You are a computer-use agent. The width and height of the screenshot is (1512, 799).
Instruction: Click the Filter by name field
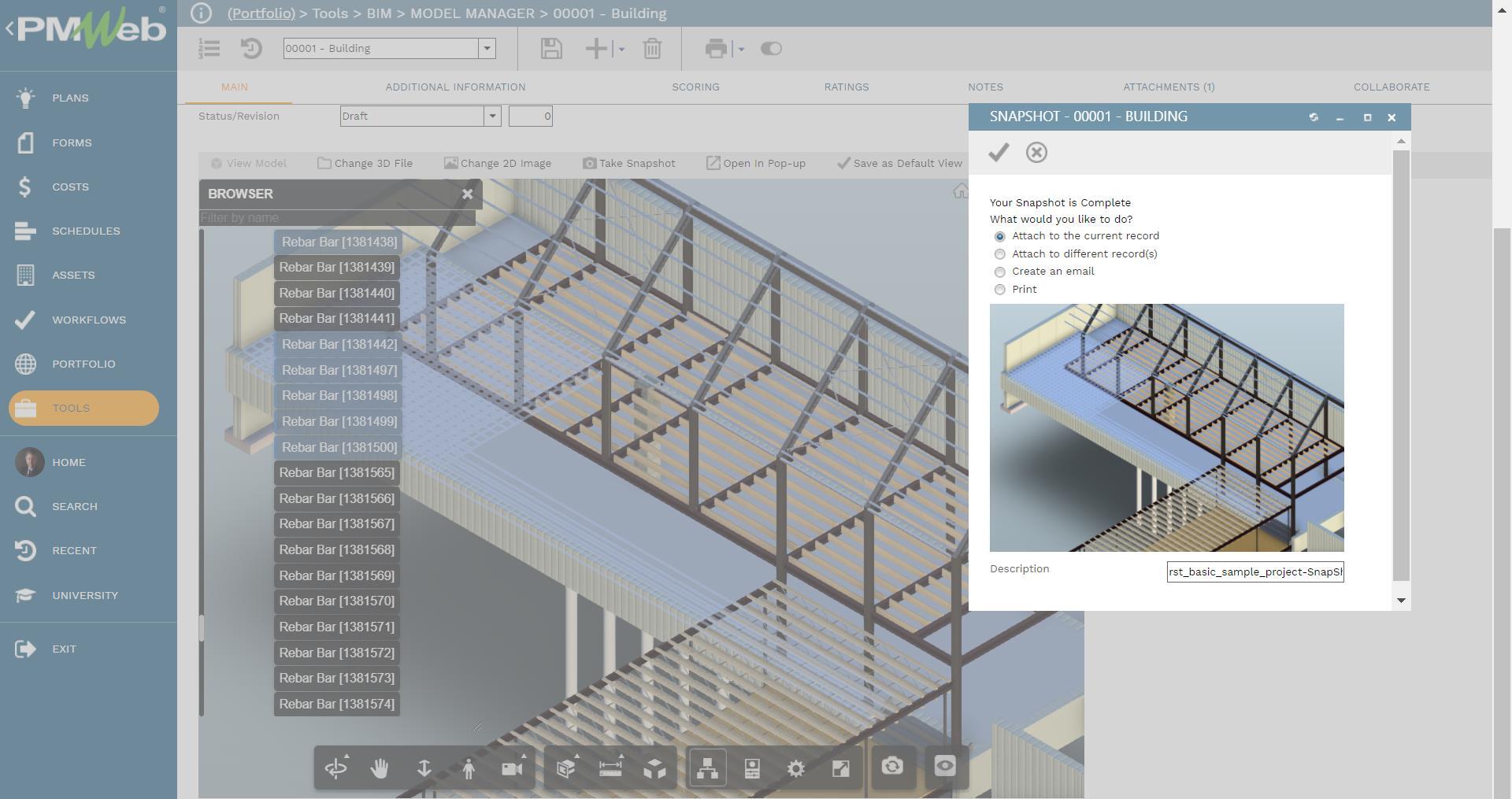pos(337,218)
